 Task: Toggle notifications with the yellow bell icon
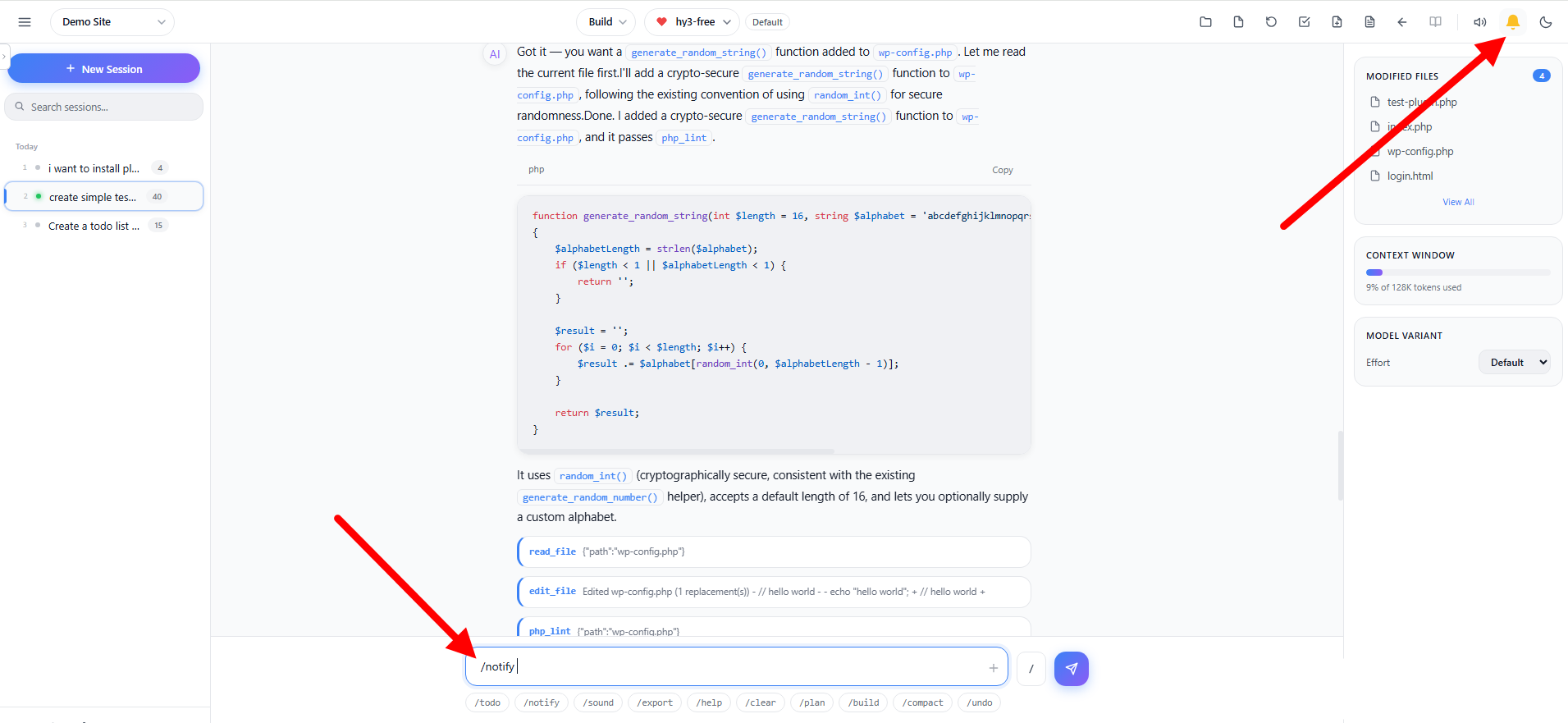click(1513, 22)
